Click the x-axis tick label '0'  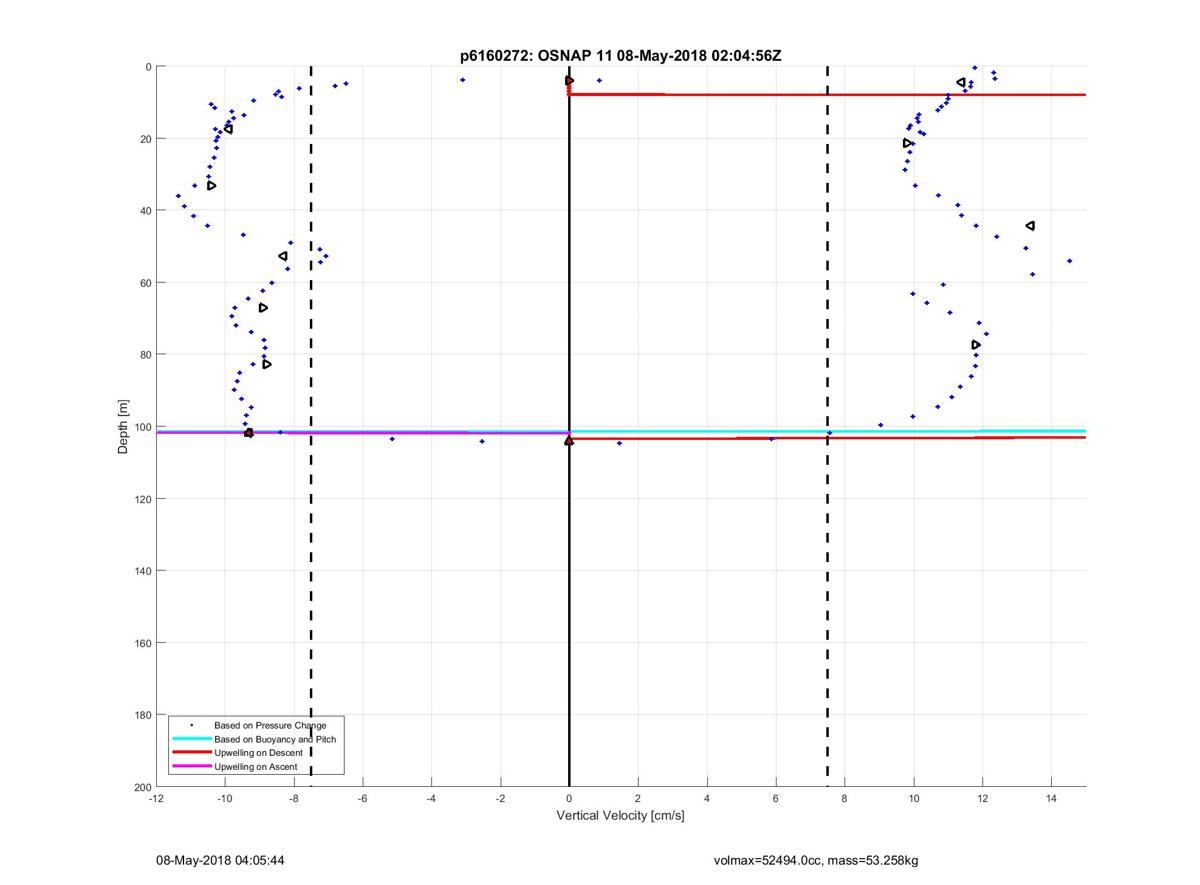coord(569,799)
